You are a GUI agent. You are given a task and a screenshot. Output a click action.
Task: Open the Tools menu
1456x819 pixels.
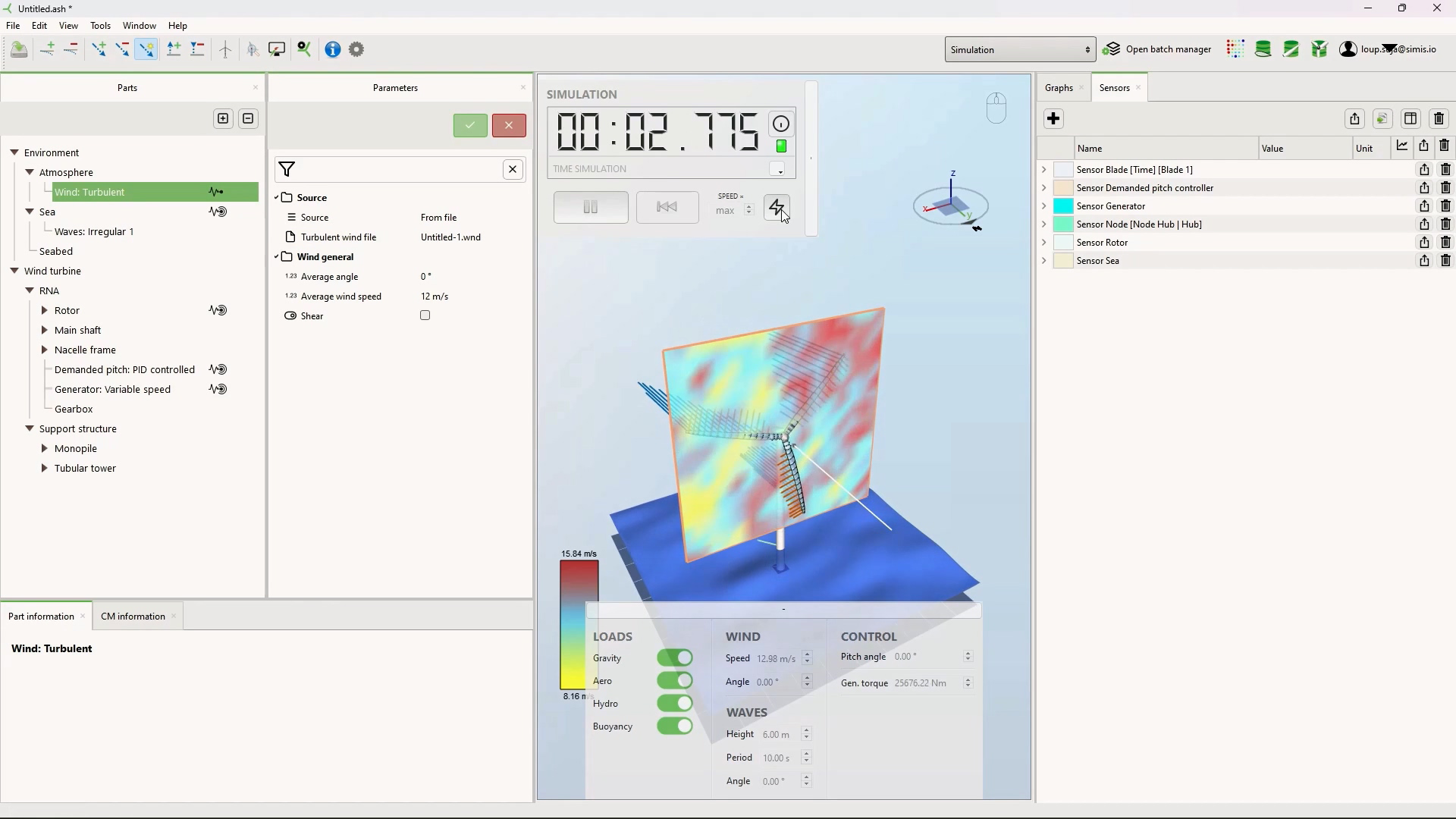coord(100,26)
